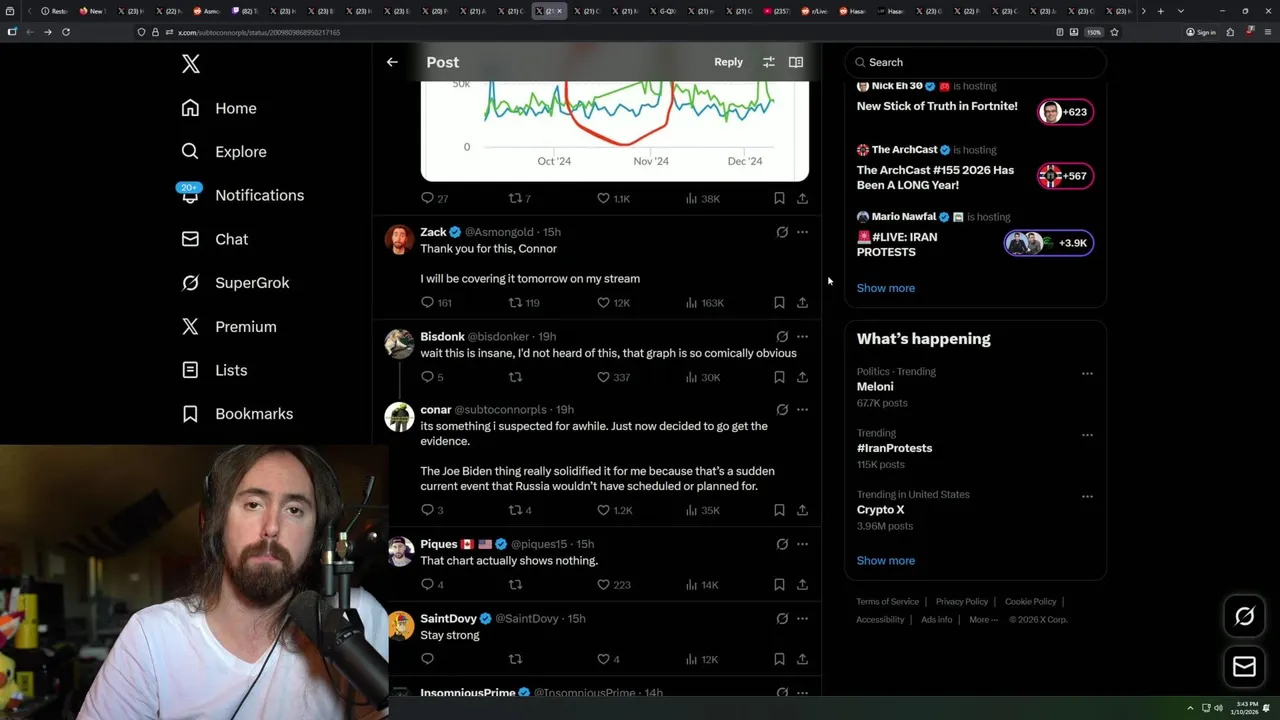1280x720 pixels.
Task: Open more options on Zack's reply
Action: point(802,232)
